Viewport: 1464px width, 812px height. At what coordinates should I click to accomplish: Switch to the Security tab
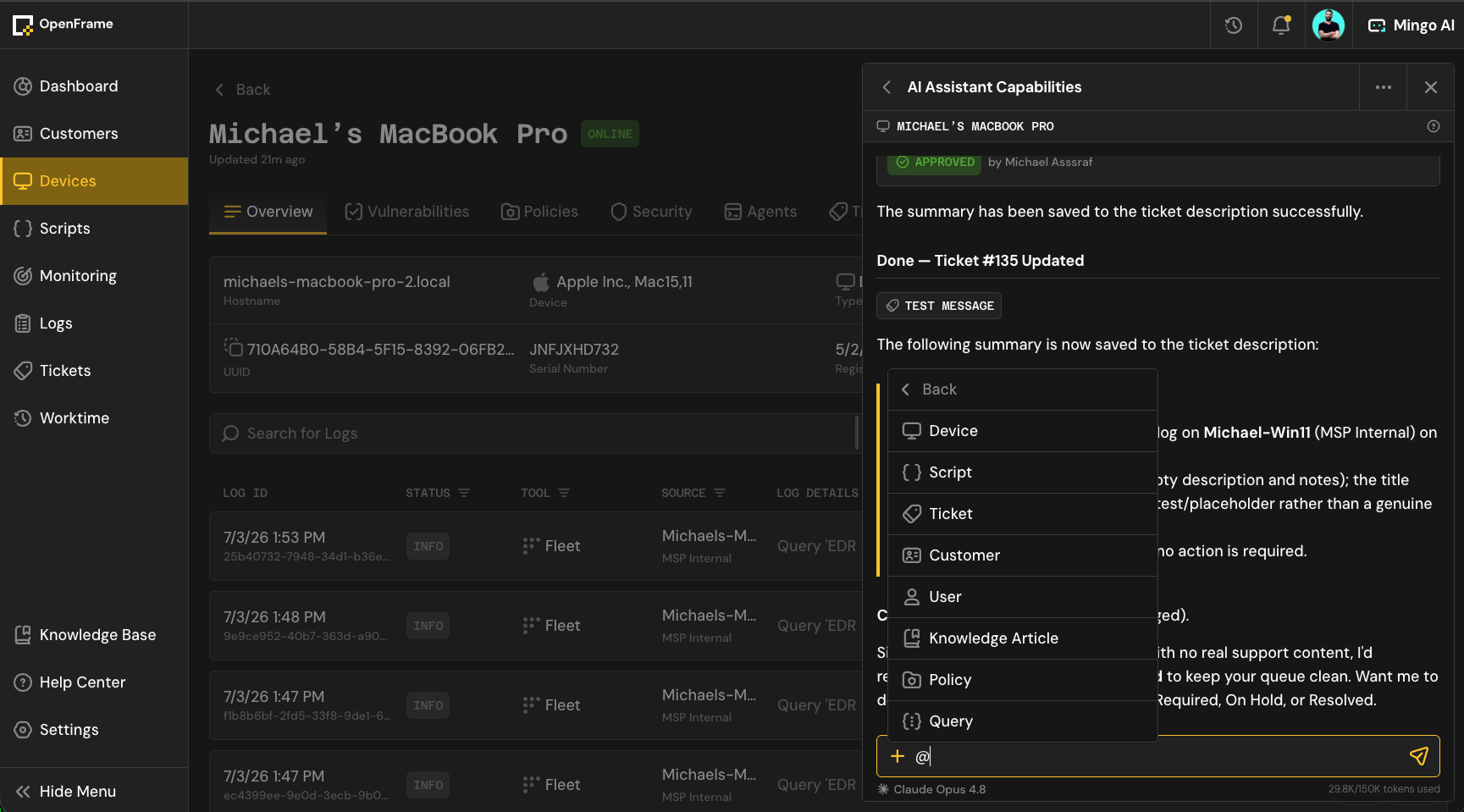click(x=651, y=212)
